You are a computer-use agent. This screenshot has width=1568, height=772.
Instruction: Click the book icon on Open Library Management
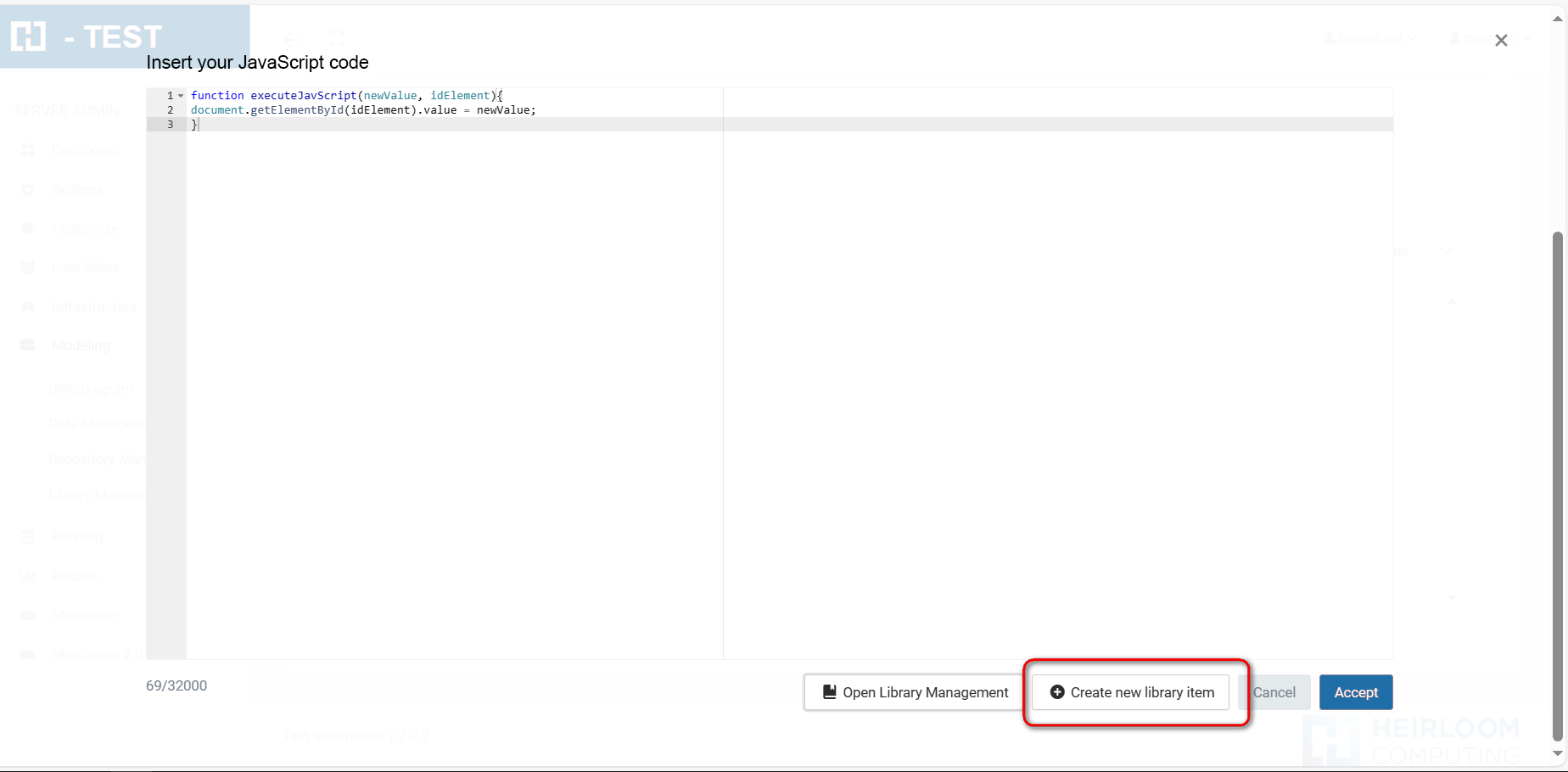point(830,692)
